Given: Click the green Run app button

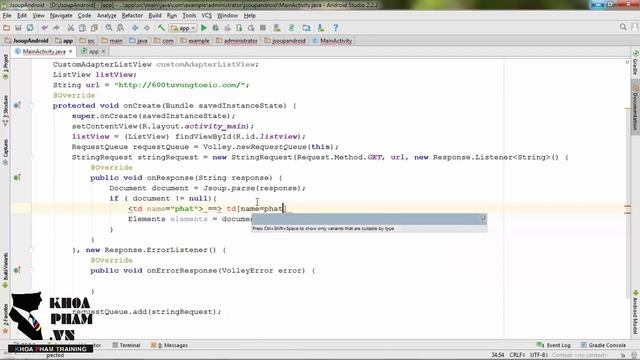Looking at the screenshot, I should (x=204, y=28).
